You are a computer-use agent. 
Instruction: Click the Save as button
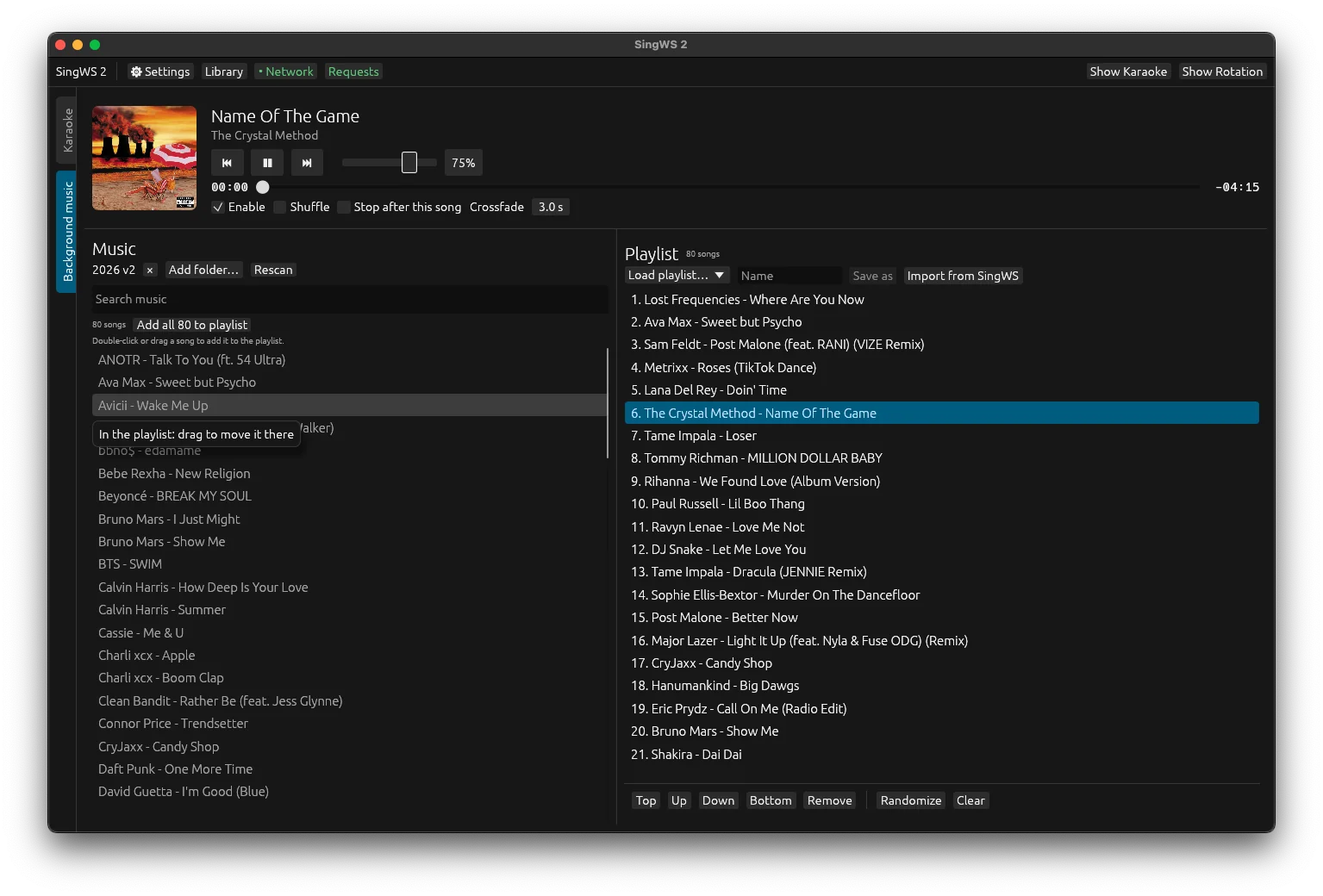point(872,276)
